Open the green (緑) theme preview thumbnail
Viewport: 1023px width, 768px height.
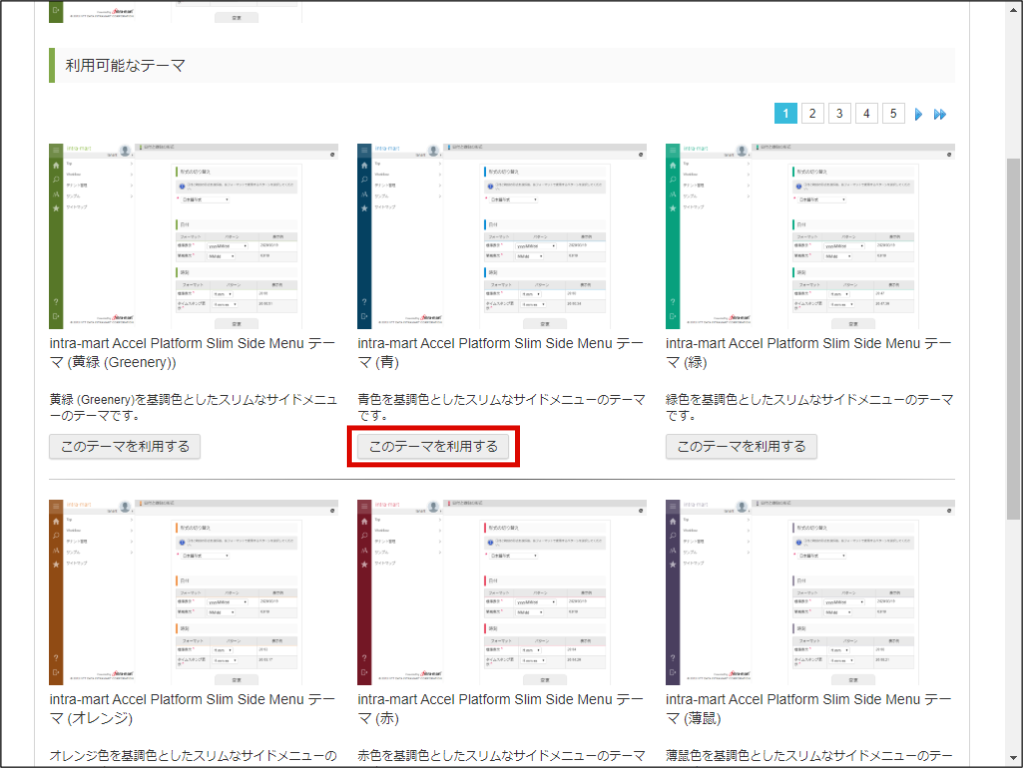coord(810,236)
